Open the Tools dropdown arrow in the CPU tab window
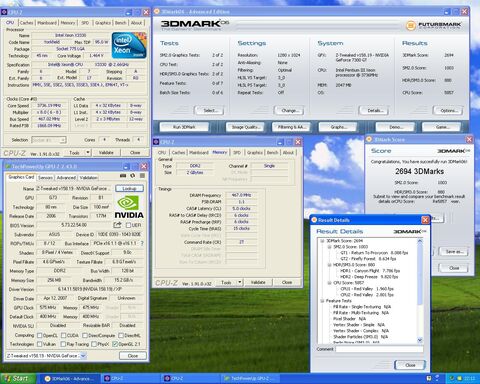The width and height of the screenshot is (480, 384). [88, 152]
